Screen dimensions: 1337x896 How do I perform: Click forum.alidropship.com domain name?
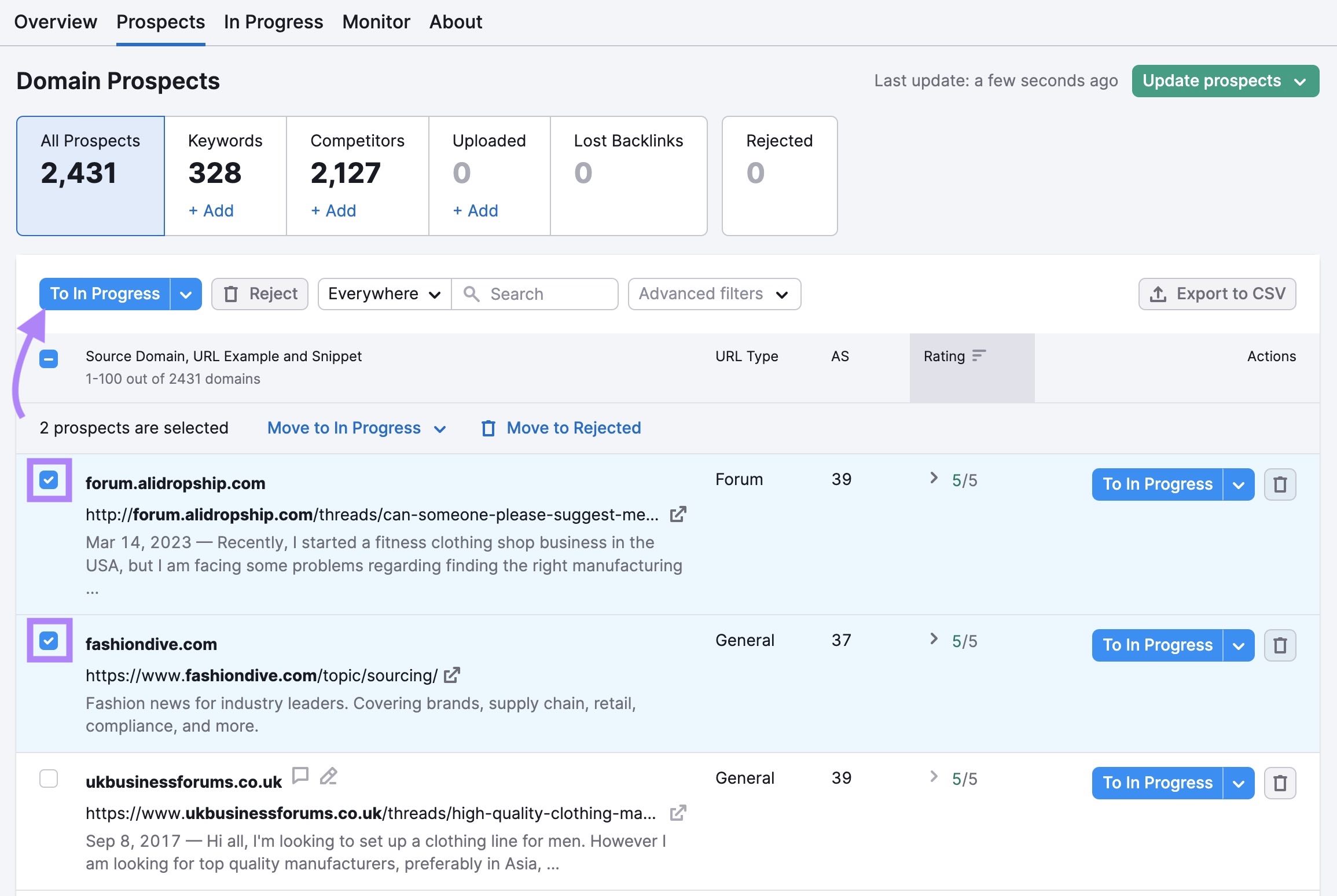(x=175, y=483)
